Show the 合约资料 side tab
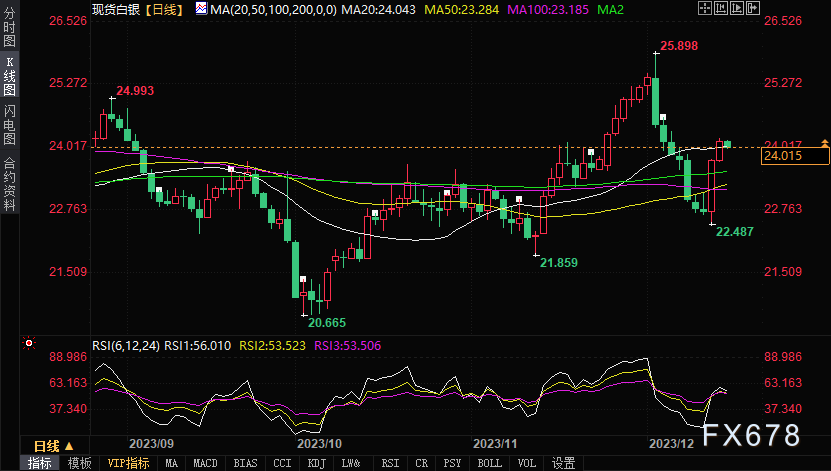The width and height of the screenshot is (831, 471). click(10, 183)
